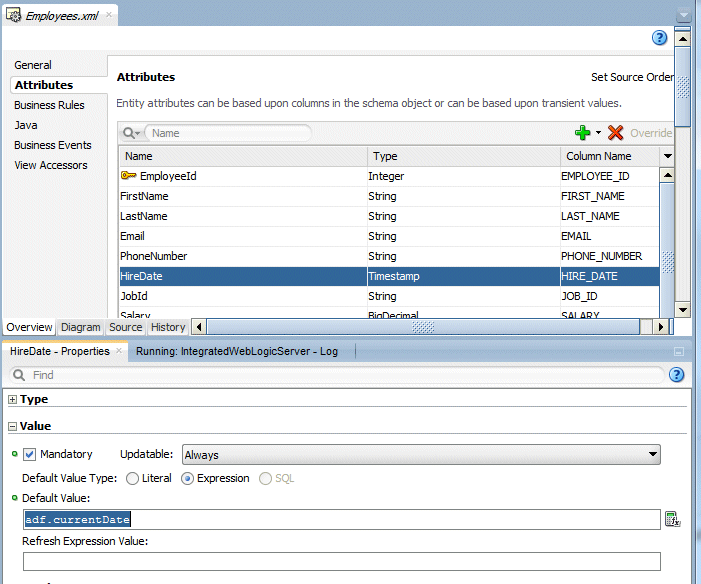Toggle the Mandatory checkbox
The image size is (701, 584).
[30, 454]
